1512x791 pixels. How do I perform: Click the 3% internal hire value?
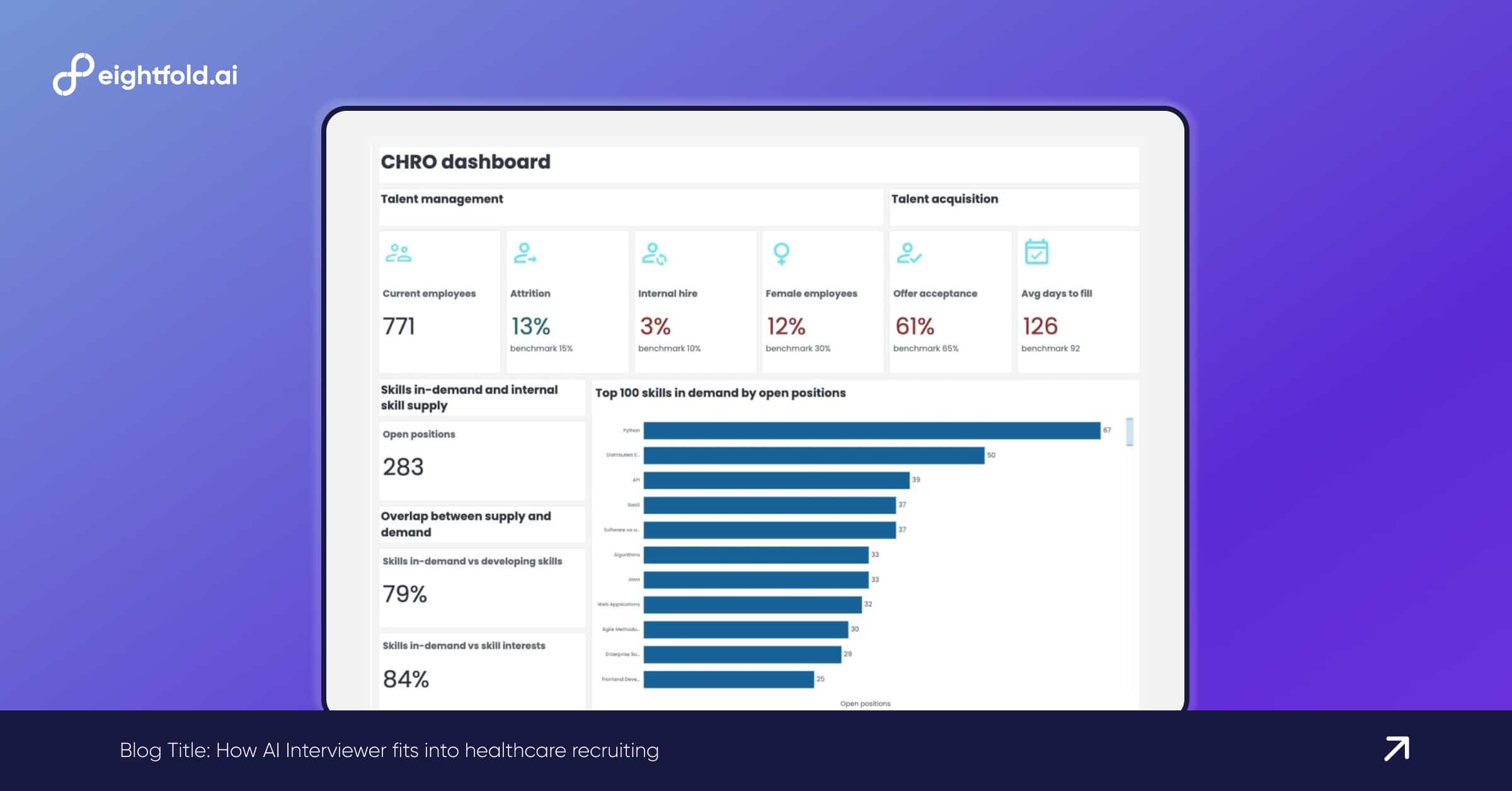coord(655,326)
